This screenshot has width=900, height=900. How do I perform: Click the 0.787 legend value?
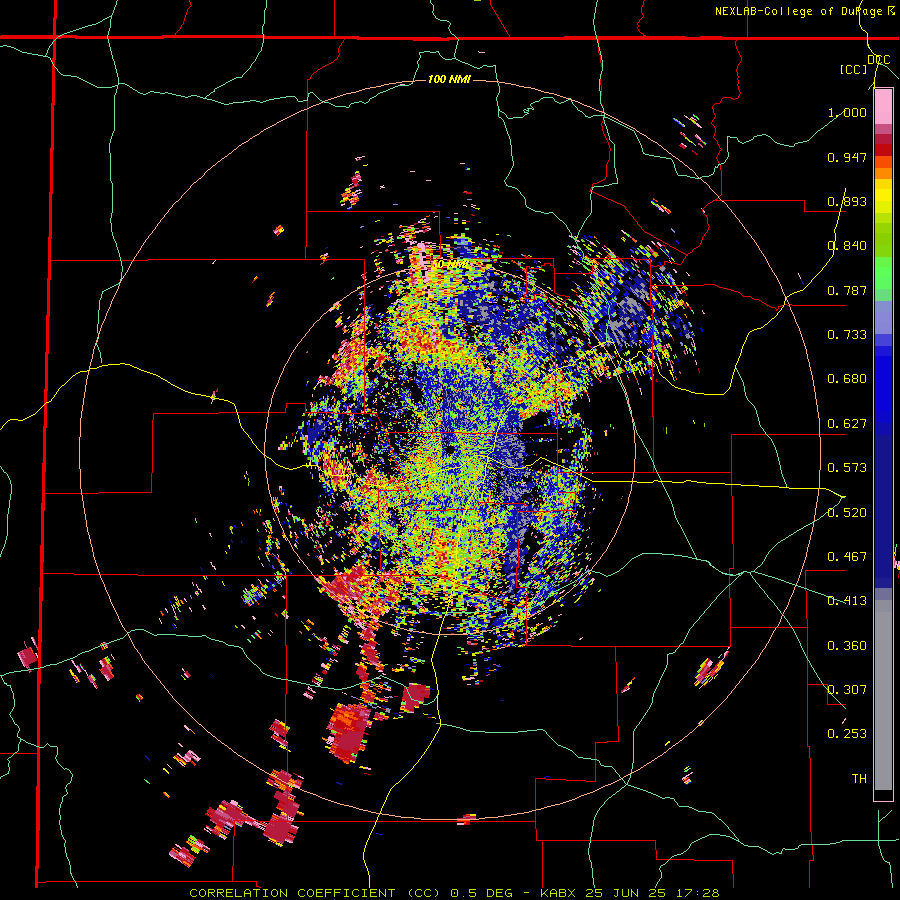tap(847, 290)
